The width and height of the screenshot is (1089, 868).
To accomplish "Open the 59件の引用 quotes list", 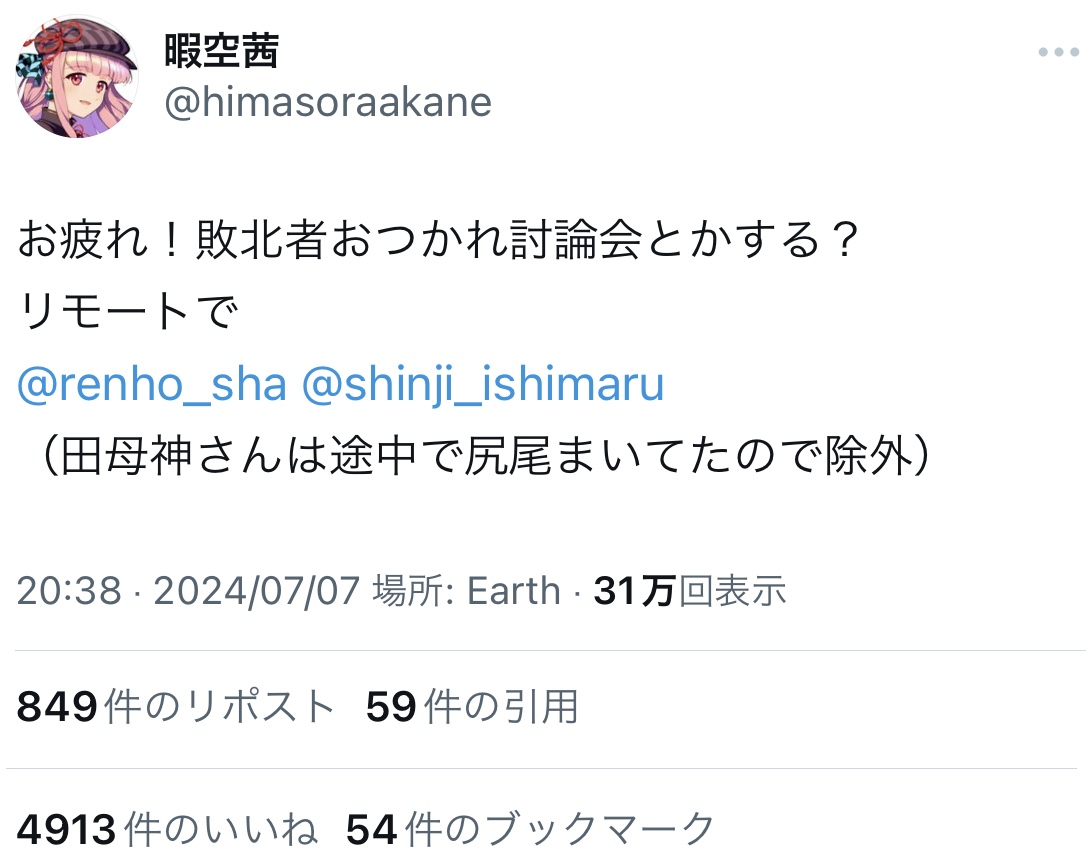I will click(472, 707).
